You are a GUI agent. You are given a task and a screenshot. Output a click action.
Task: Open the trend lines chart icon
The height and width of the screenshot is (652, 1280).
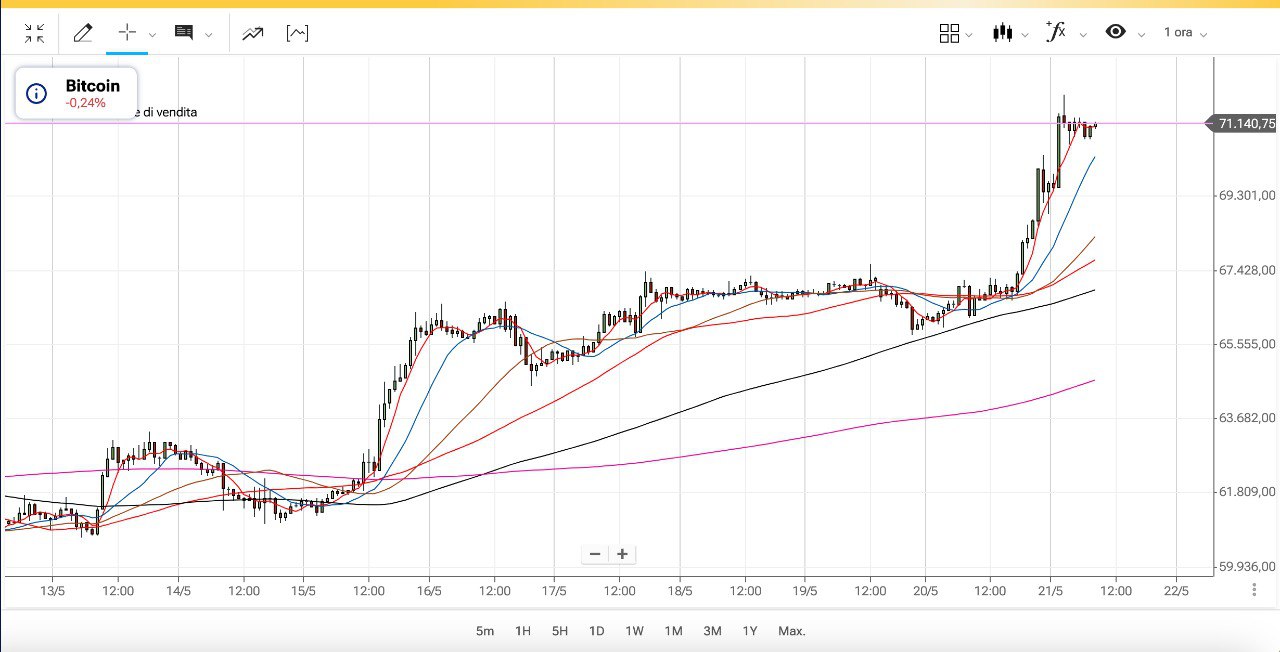(252, 33)
